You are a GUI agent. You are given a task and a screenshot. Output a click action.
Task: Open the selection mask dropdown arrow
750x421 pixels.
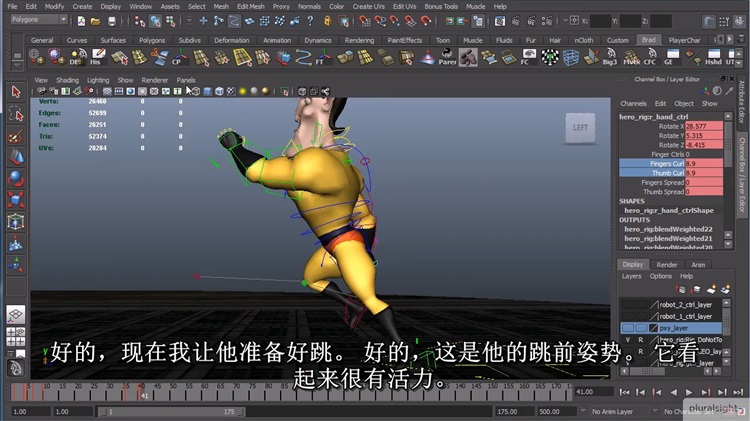point(190,21)
